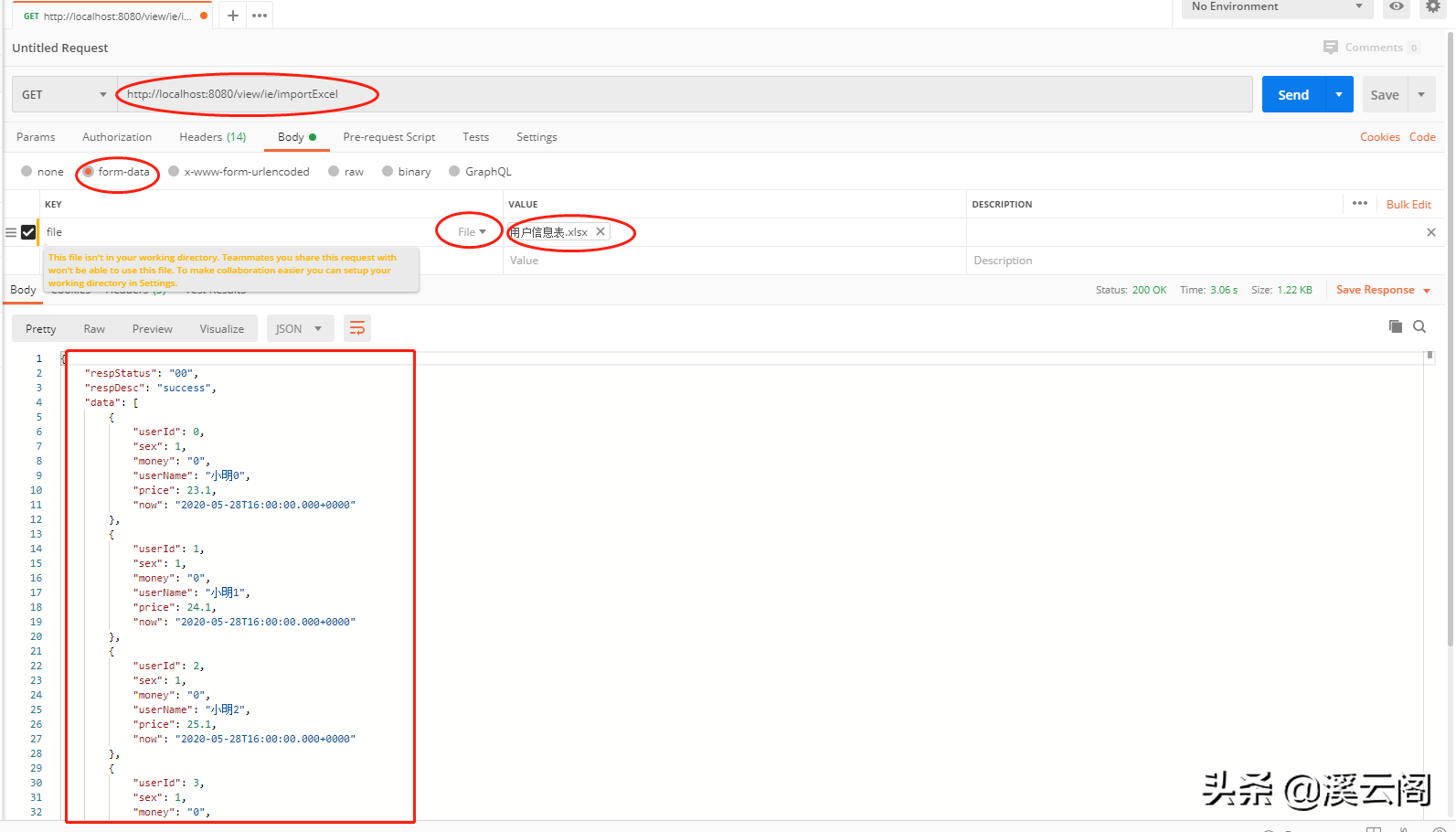
Task: Select the GraphQL body type radio
Action: (x=454, y=171)
